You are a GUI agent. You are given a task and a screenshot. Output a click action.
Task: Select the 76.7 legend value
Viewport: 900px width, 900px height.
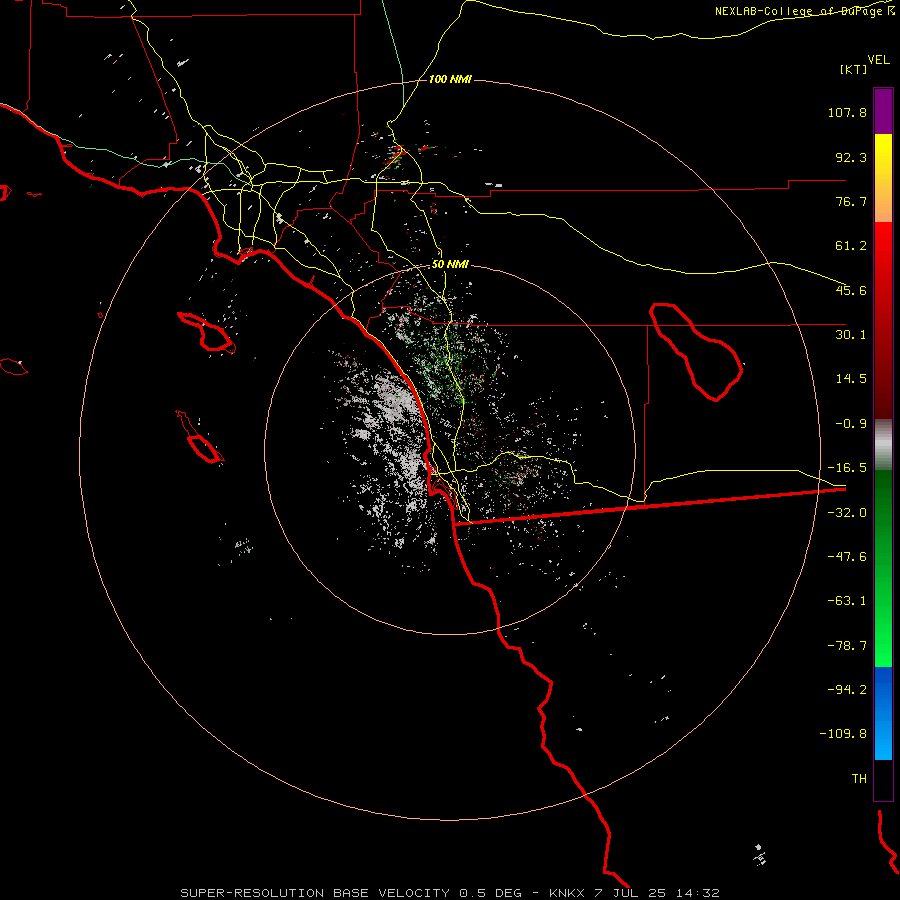pyautogui.click(x=851, y=201)
